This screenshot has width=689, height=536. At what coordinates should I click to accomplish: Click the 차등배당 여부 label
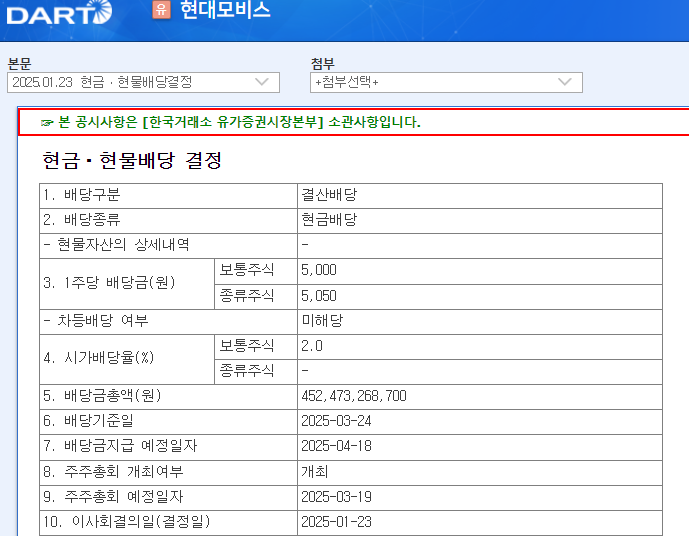96,321
